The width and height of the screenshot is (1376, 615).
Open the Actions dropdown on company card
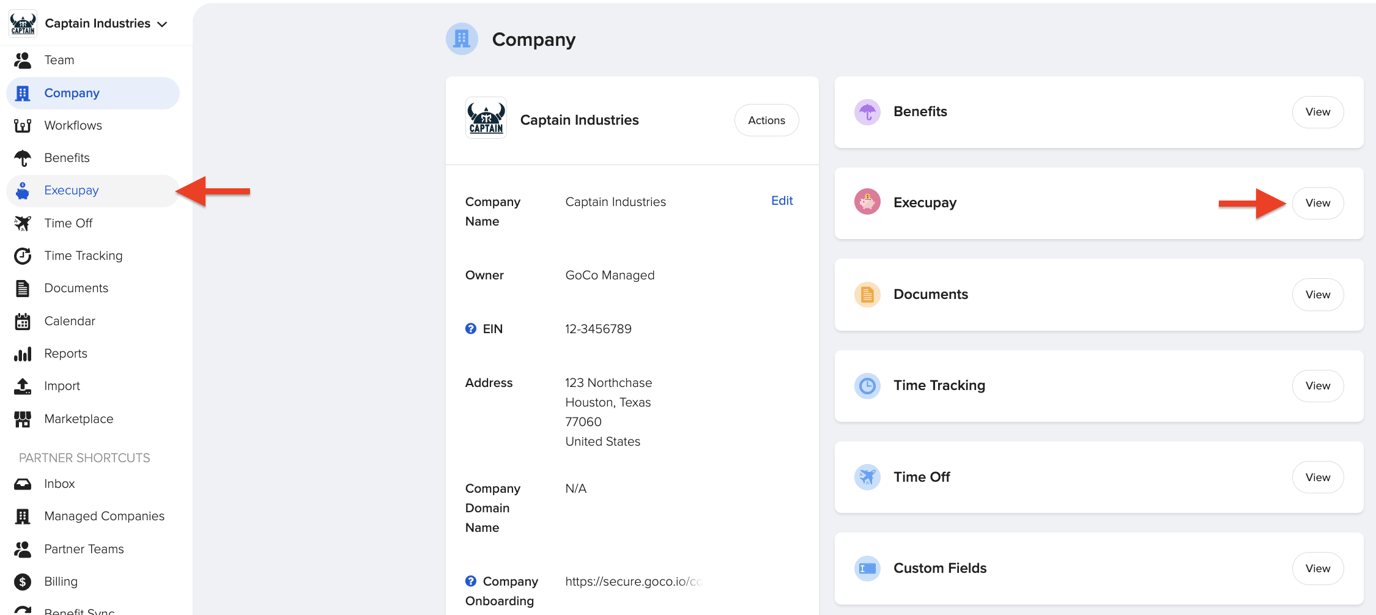766,120
